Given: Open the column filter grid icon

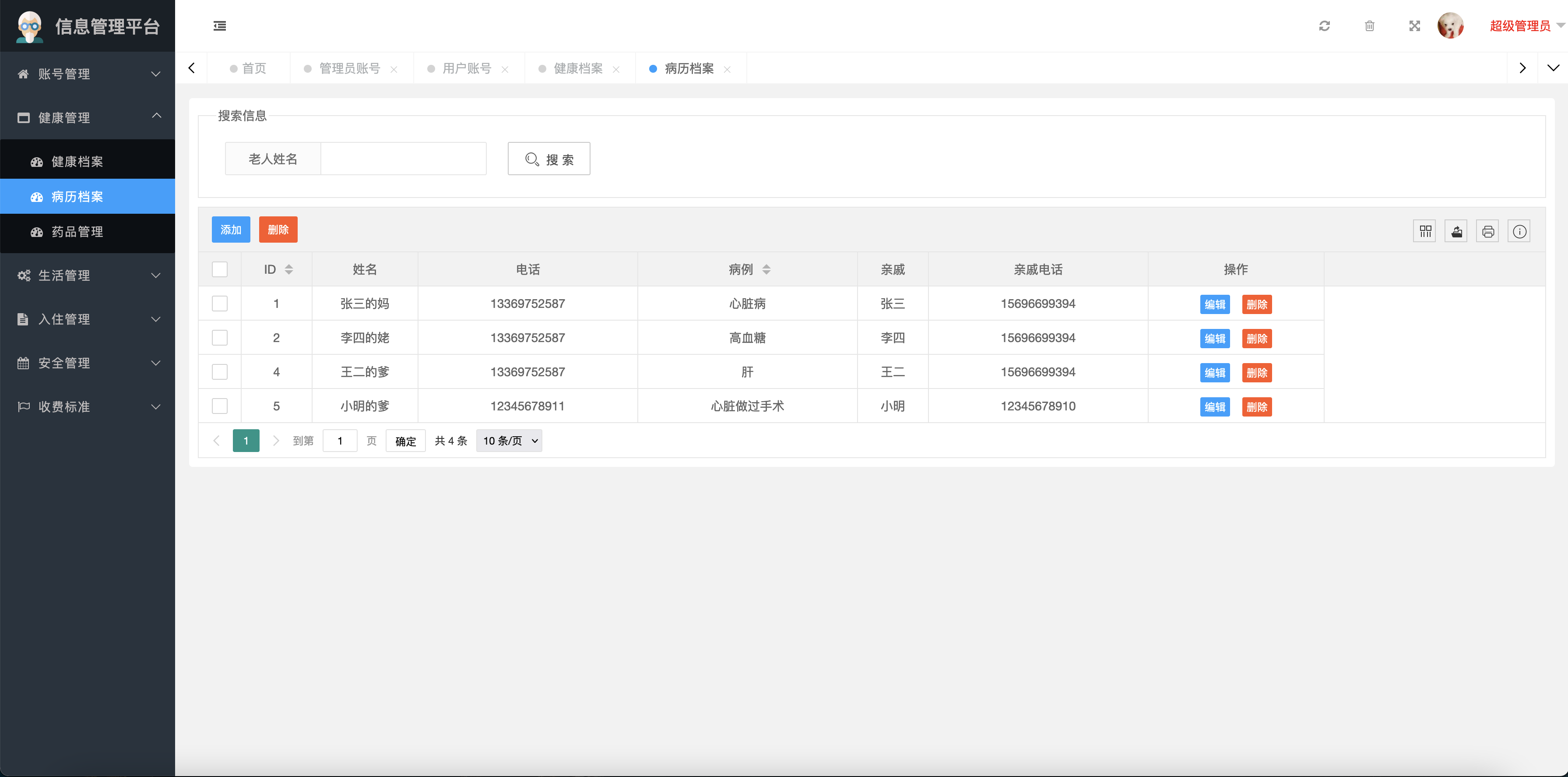Looking at the screenshot, I should (x=1424, y=231).
